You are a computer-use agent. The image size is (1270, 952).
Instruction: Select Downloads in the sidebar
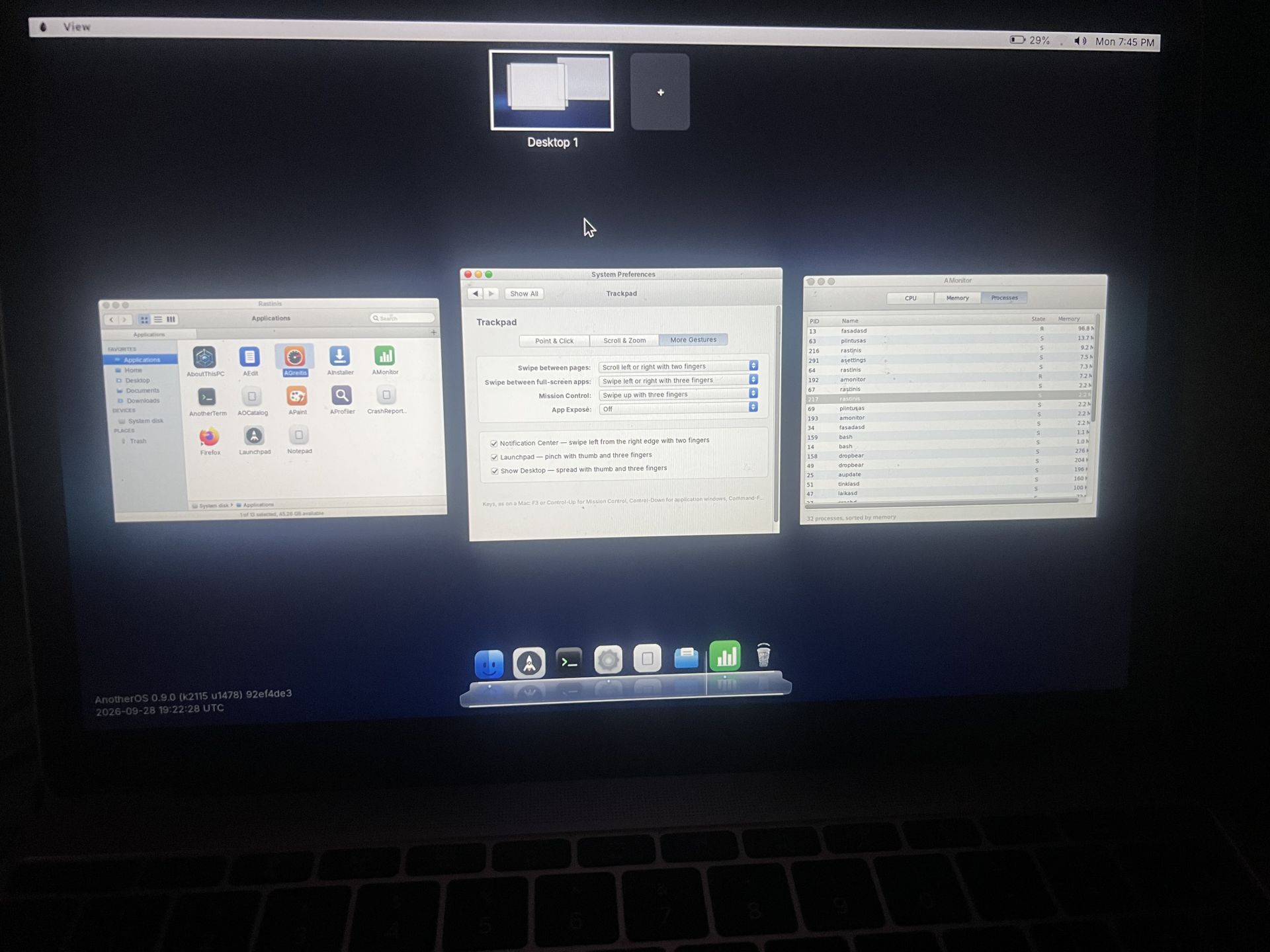143,401
